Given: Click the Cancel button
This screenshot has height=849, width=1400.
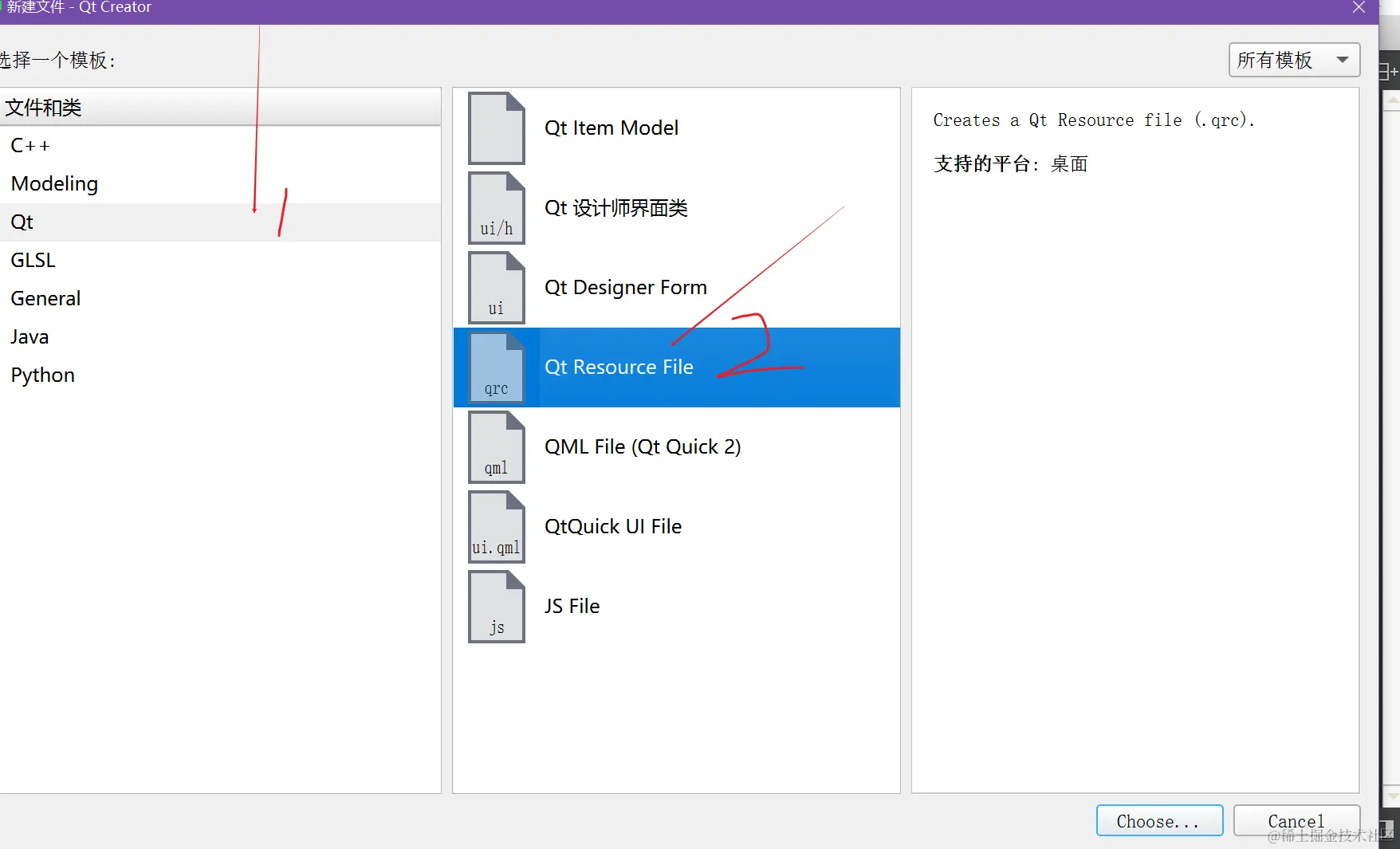Looking at the screenshot, I should click(x=1296, y=820).
